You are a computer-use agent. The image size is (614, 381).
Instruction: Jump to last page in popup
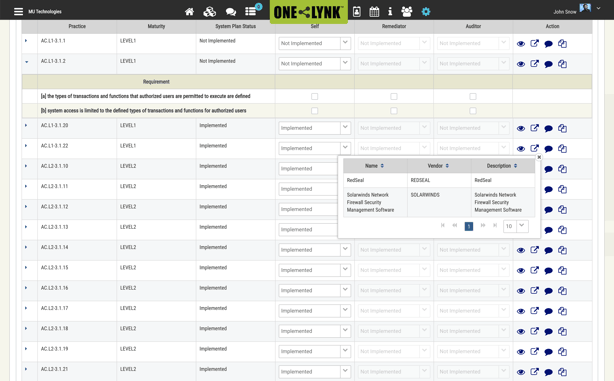pyautogui.click(x=495, y=226)
